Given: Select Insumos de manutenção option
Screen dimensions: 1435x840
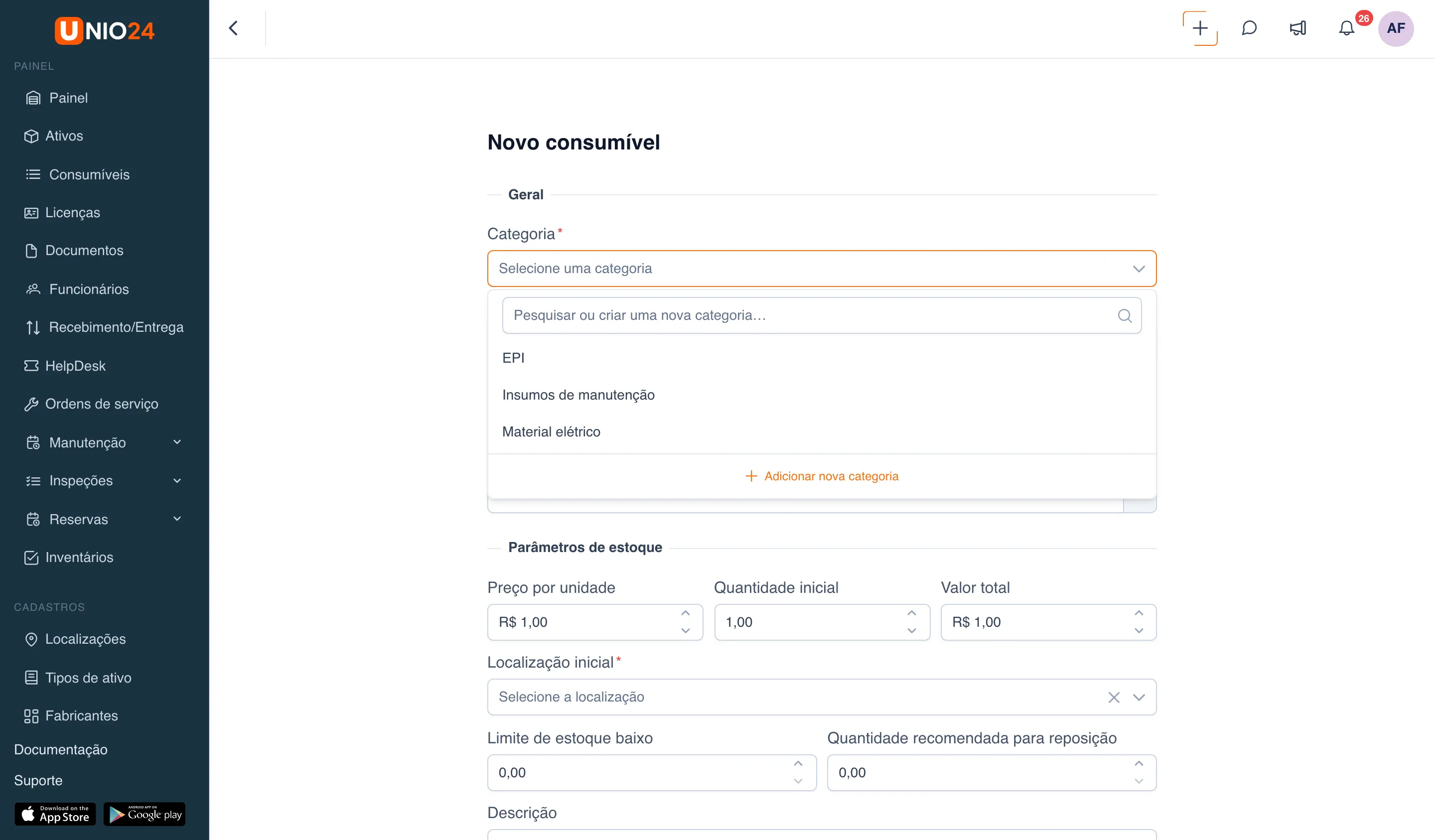Looking at the screenshot, I should tap(822, 395).
